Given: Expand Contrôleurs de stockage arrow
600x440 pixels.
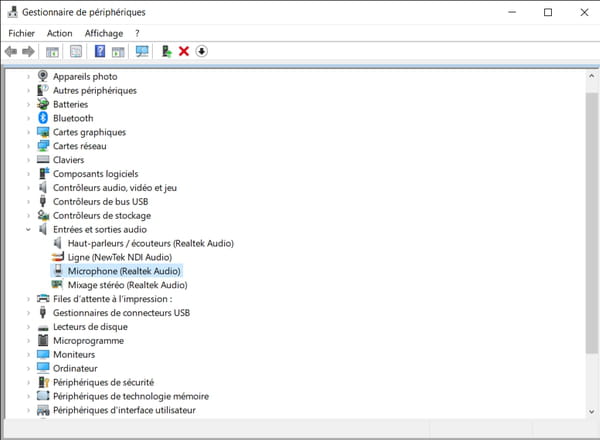Looking at the screenshot, I should click(28, 216).
